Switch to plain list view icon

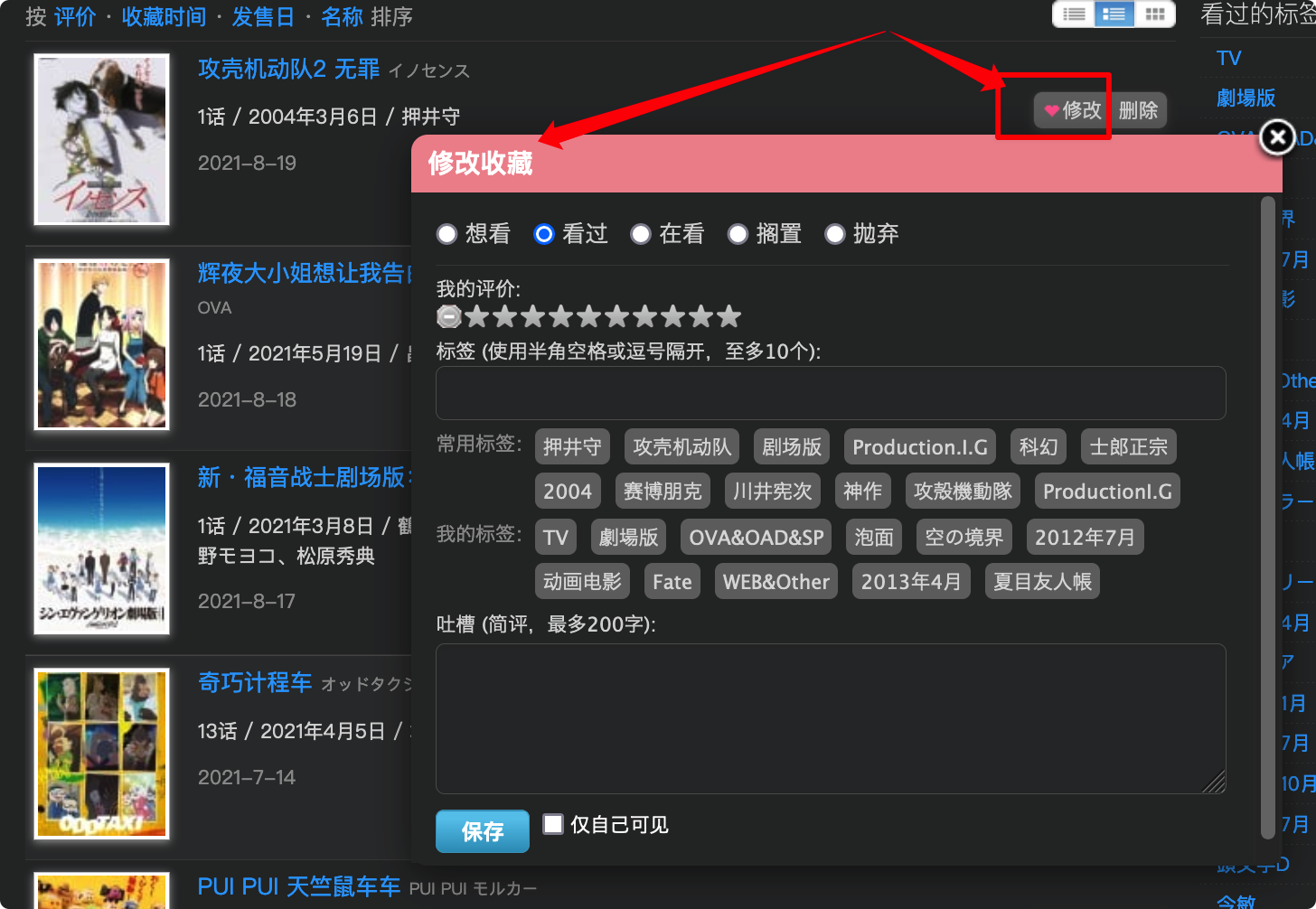pos(1074,14)
